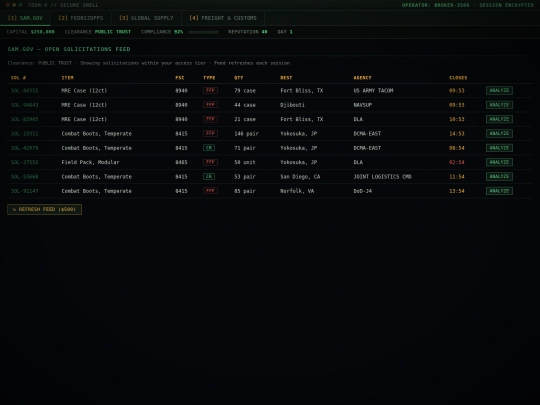Click the 10:53 closing time
The height and width of the screenshot is (405, 540).
(457, 119)
